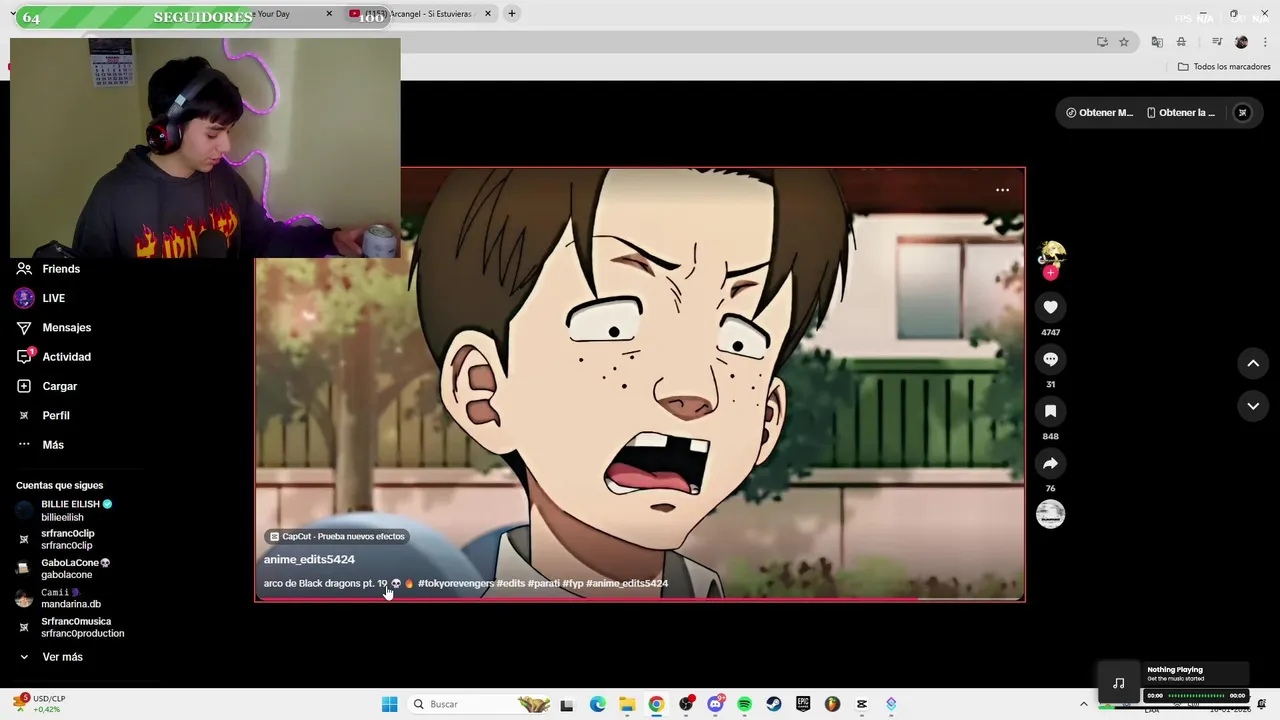The height and width of the screenshot is (720, 1280).
Task: Click the Obtener M... button
Action: pos(1099,113)
